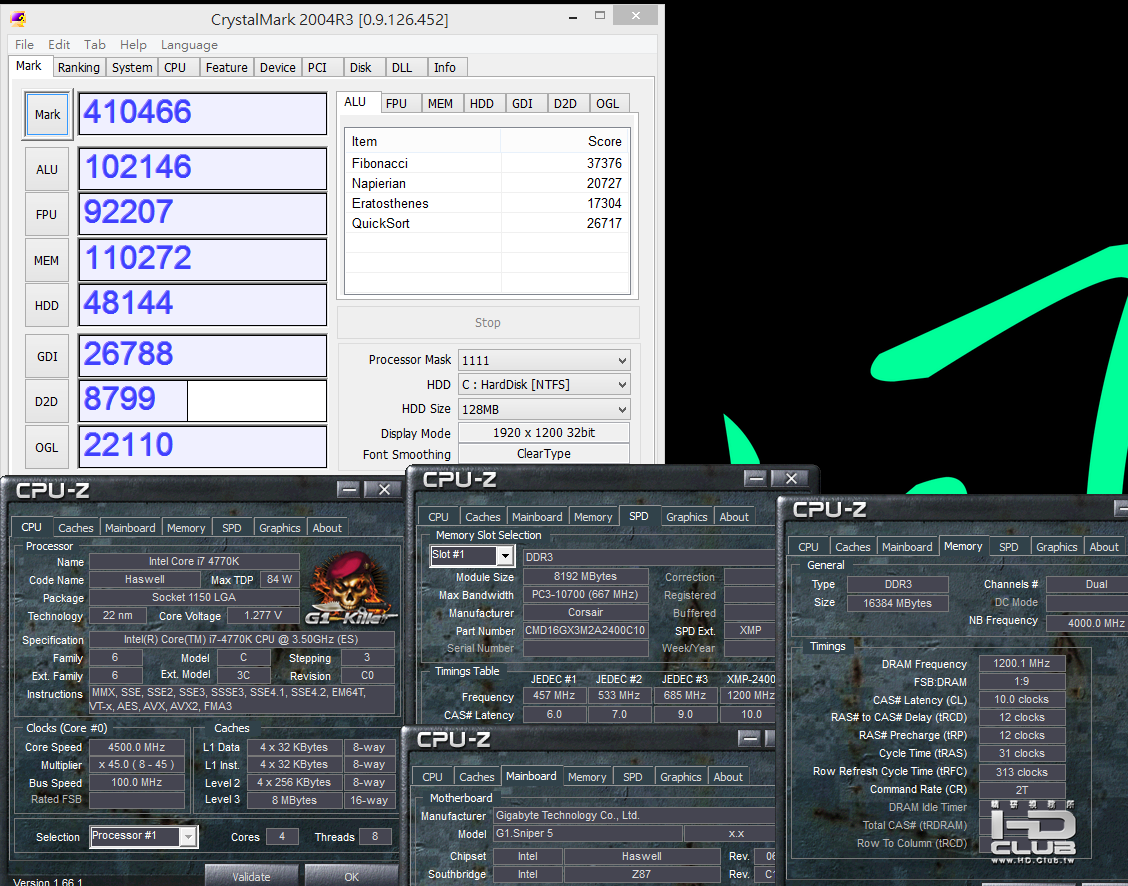Open Memory tab in CPU-Z processor window
The height and width of the screenshot is (886, 1128).
tap(186, 528)
